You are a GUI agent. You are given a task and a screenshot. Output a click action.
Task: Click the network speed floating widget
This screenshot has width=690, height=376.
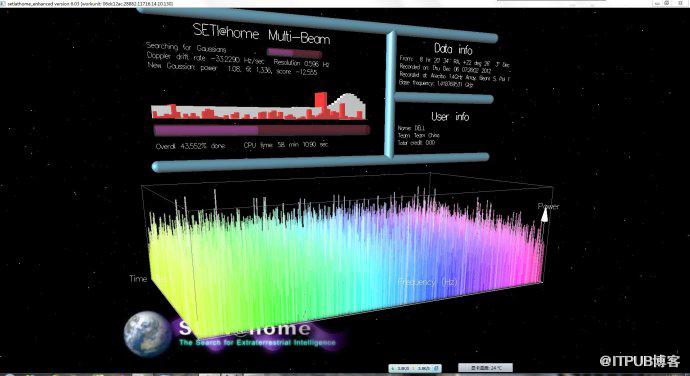point(415,368)
